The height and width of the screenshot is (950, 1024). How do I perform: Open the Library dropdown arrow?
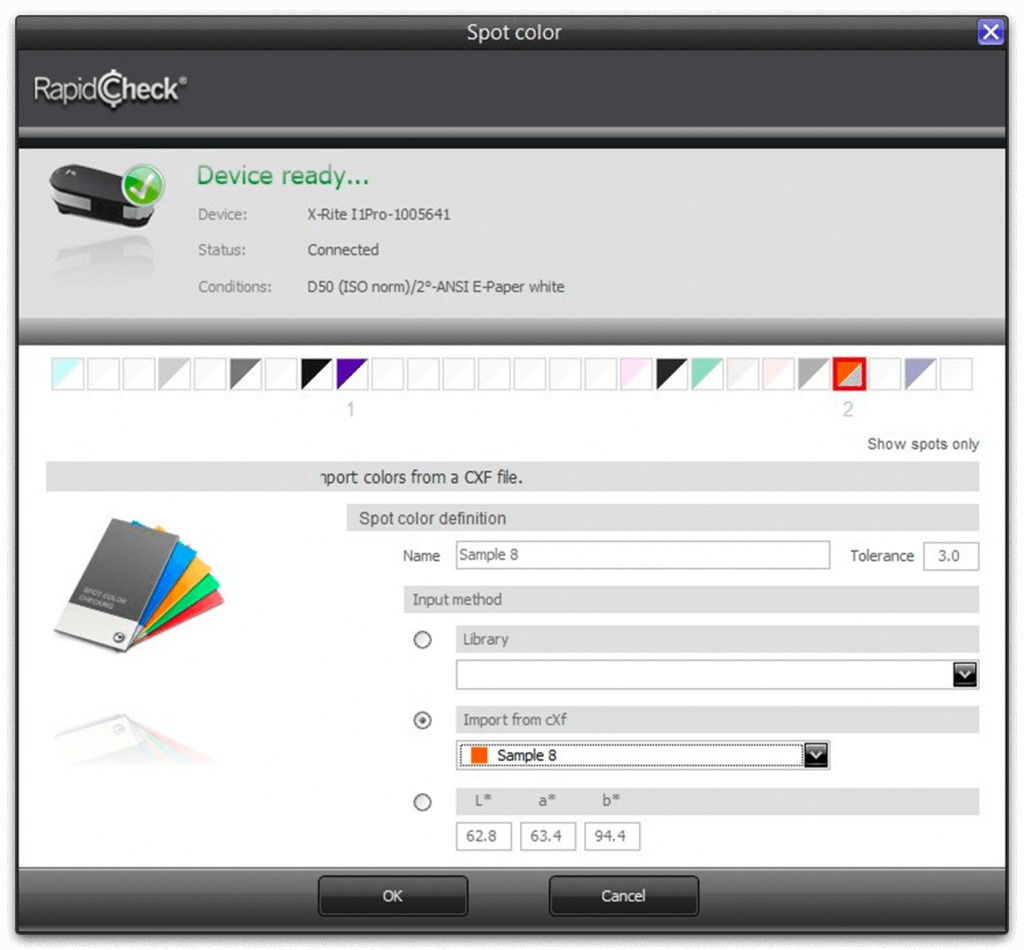pyautogui.click(x=964, y=675)
